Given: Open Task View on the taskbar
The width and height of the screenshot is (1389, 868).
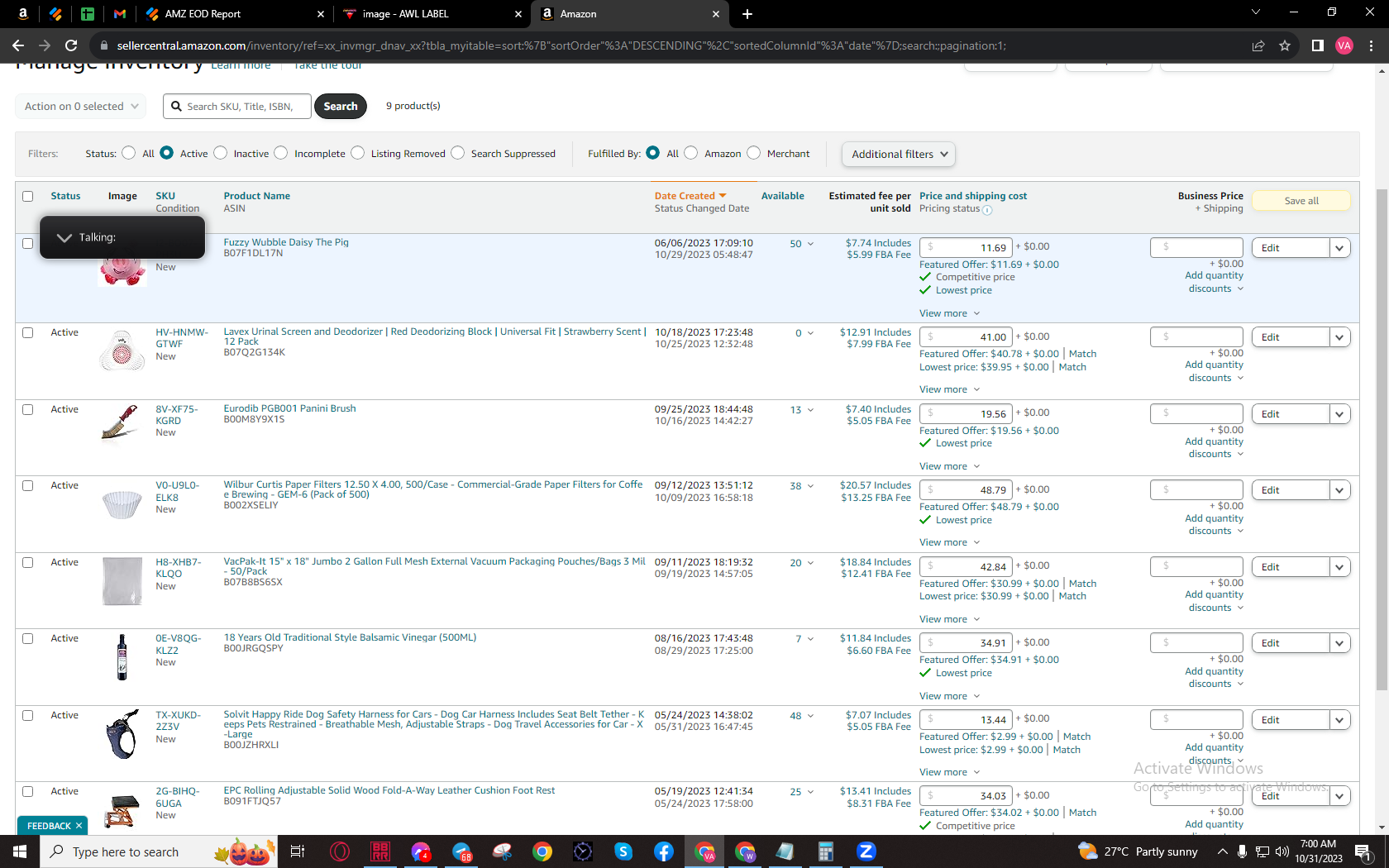Looking at the screenshot, I should click(x=298, y=851).
